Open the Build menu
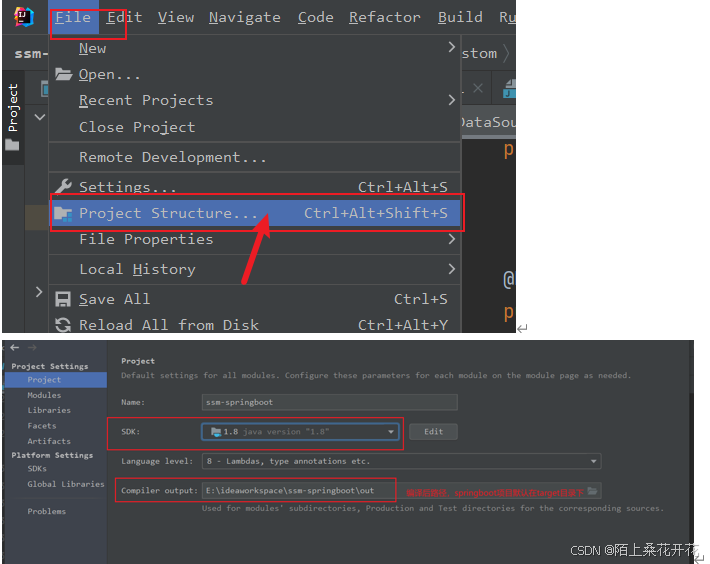The height and width of the screenshot is (564, 710). click(460, 17)
